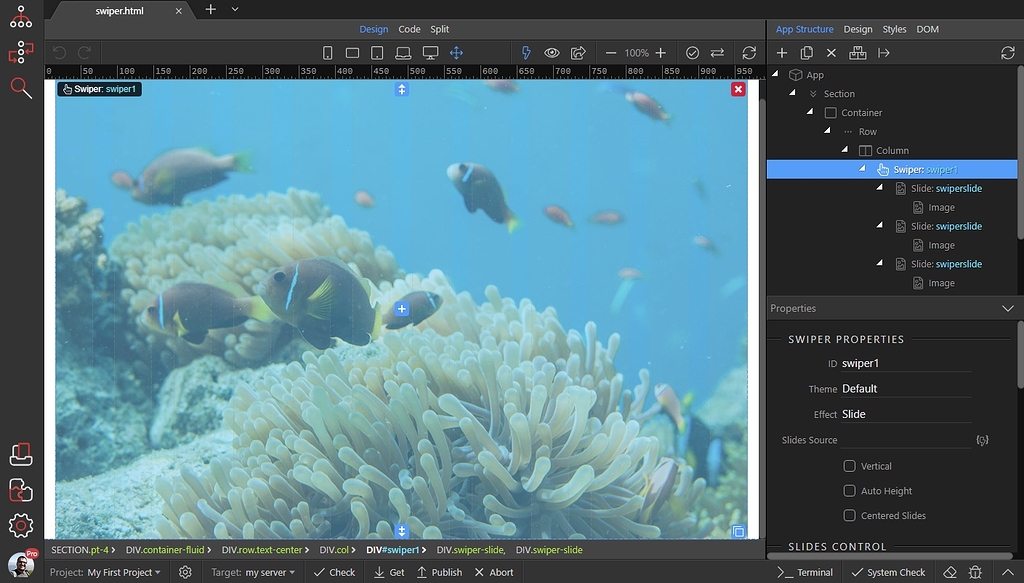Viewport: 1024px width, 583px height.
Task: Enable Centered Slides
Action: tap(849, 515)
